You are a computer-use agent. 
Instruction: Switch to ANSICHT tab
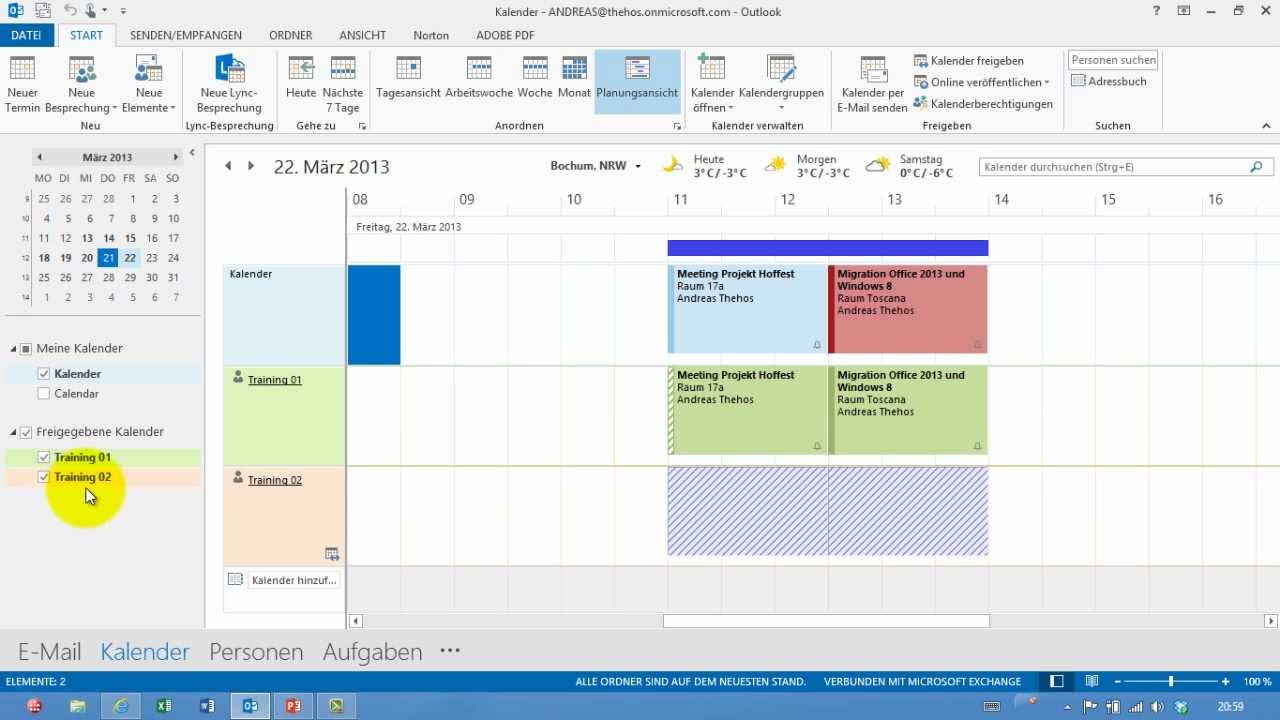[x=363, y=35]
